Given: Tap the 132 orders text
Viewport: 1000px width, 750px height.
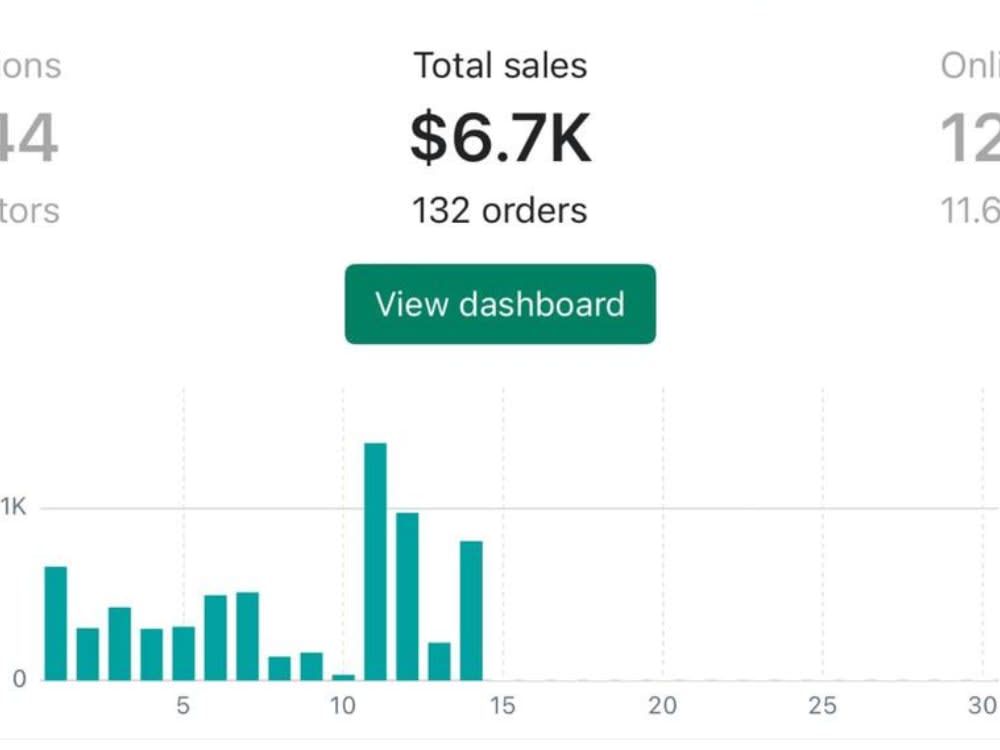Looking at the screenshot, I should coord(499,210).
